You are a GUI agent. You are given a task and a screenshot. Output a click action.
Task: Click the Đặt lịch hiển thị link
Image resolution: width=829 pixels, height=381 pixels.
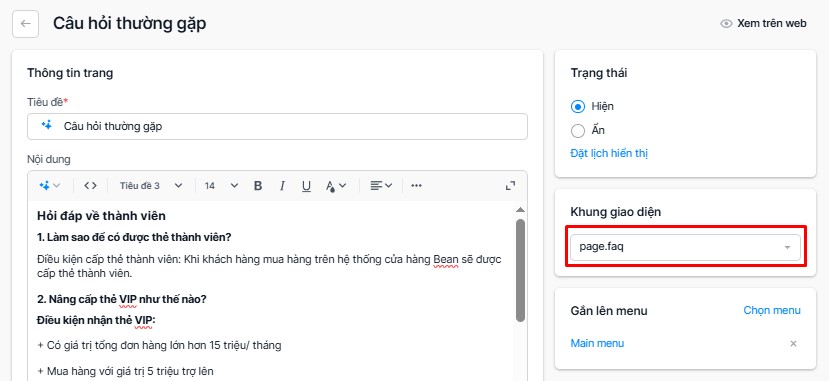[x=609, y=154]
